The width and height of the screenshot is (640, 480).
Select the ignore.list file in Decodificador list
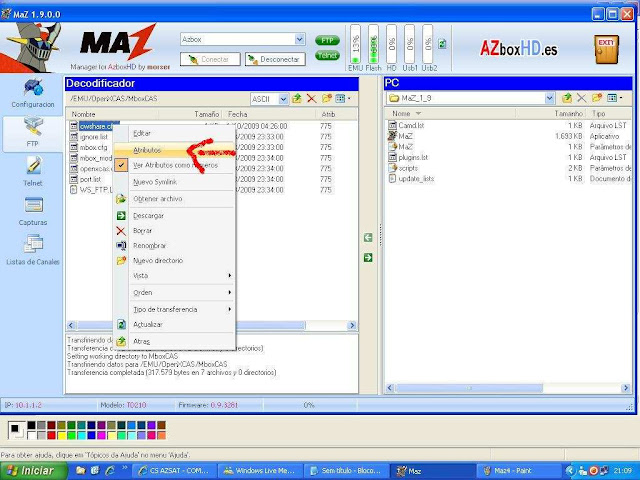(94, 137)
